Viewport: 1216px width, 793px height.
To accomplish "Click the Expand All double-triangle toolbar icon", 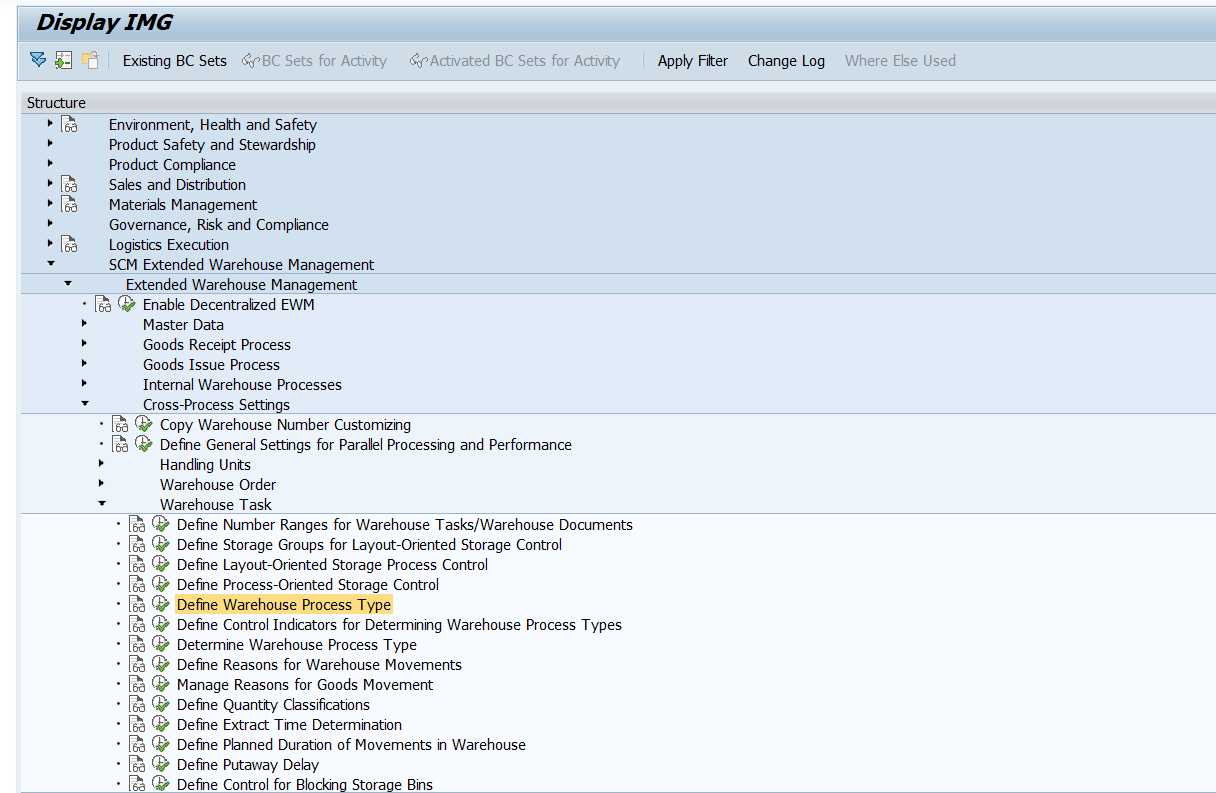I will coord(38,60).
